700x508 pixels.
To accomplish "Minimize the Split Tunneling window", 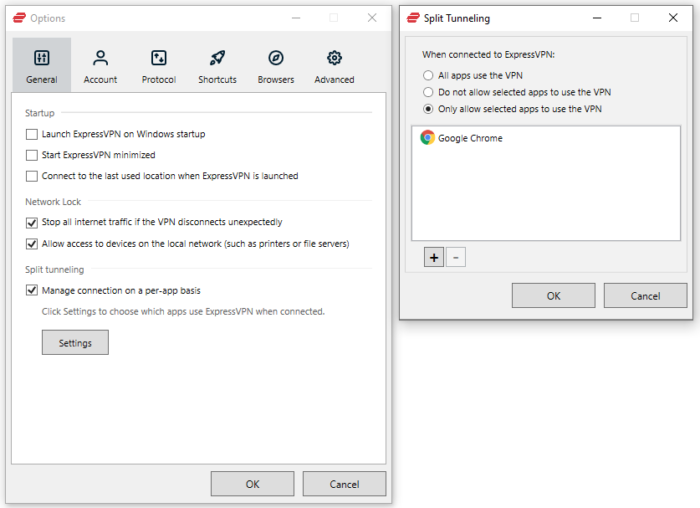I will tap(597, 18).
